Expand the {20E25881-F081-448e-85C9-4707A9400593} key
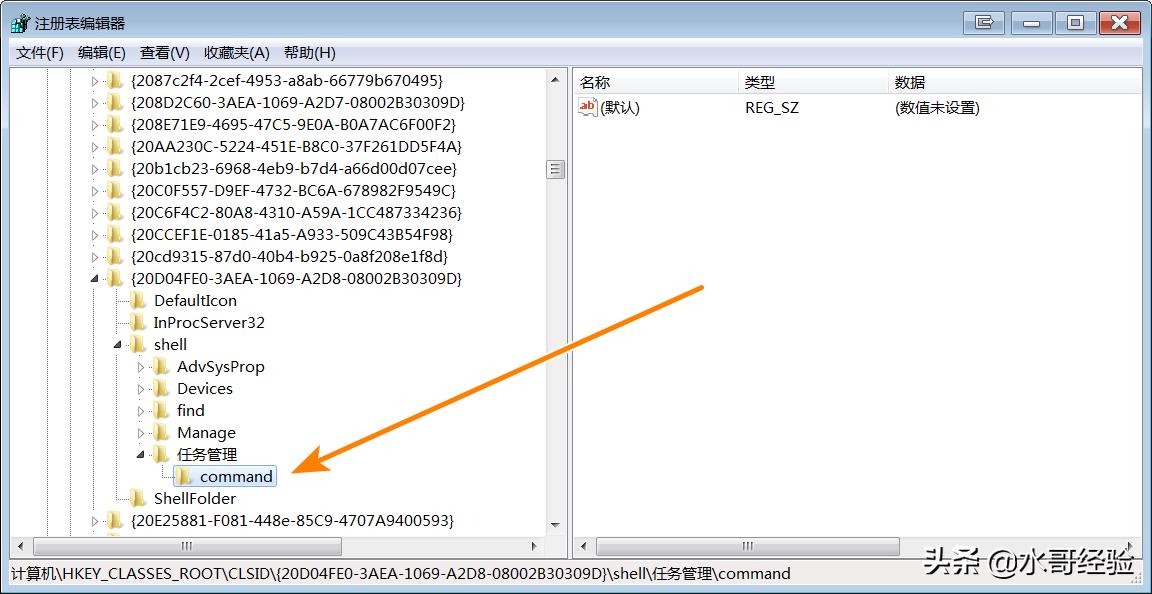The image size is (1152, 594). 94,521
